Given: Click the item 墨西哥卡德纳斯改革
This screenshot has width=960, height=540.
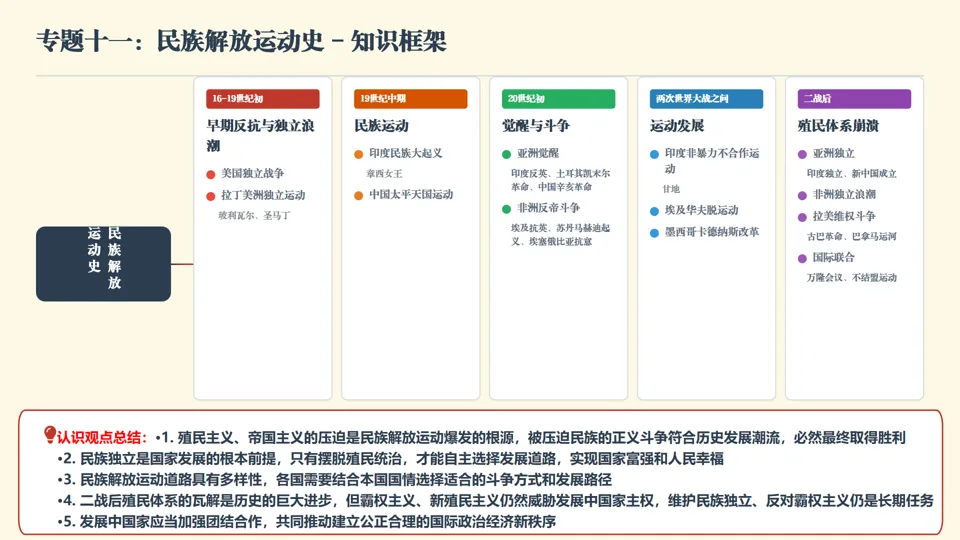Looking at the screenshot, I should click(x=712, y=233).
